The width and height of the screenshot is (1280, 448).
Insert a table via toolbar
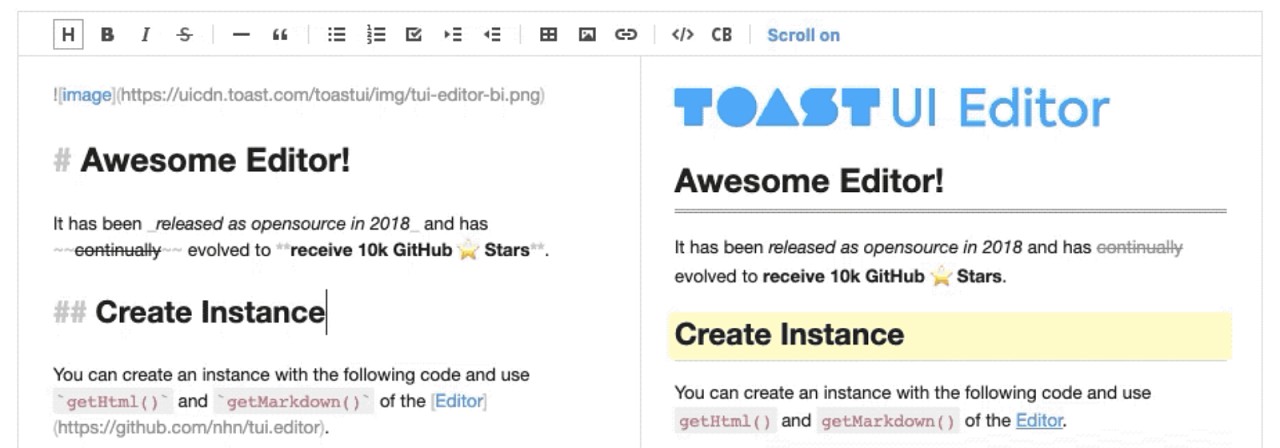point(548,35)
